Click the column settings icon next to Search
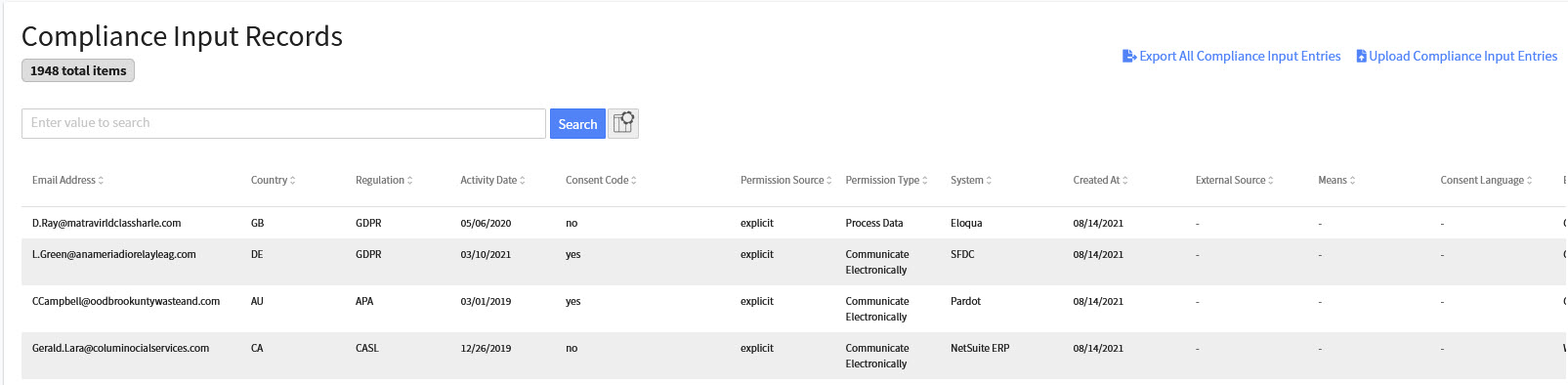Screen dimensions: 1568x385 click(x=623, y=123)
